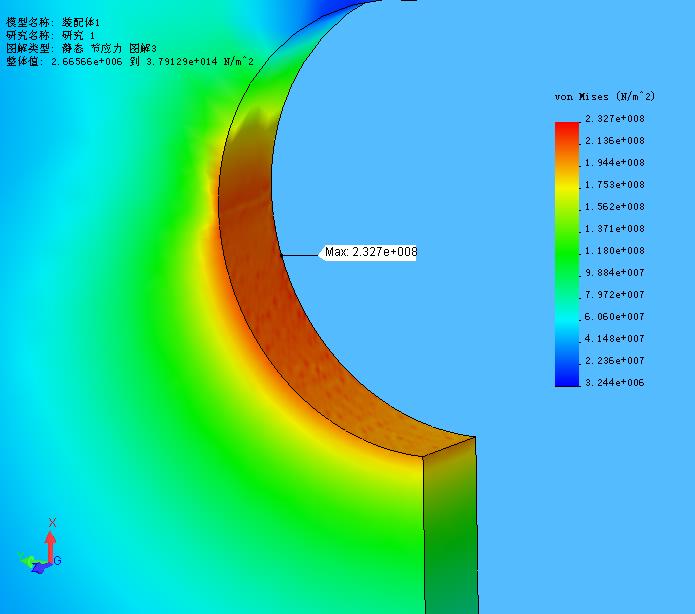Image resolution: width=695 pixels, height=614 pixels.
Task: Click the von Mises color legend bar
Action: coord(567,254)
